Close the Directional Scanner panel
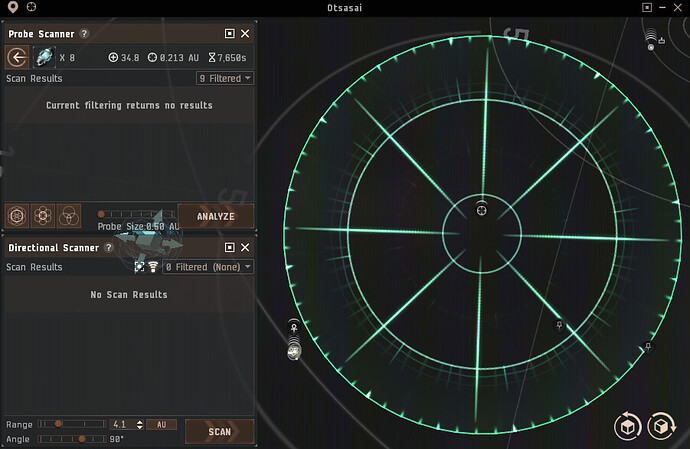 pyautogui.click(x=245, y=247)
